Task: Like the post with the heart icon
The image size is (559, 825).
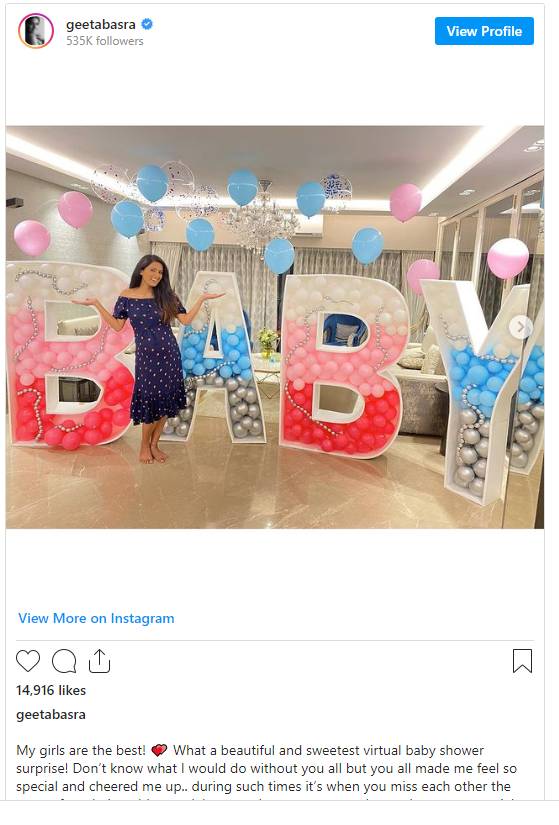Action: click(28, 661)
